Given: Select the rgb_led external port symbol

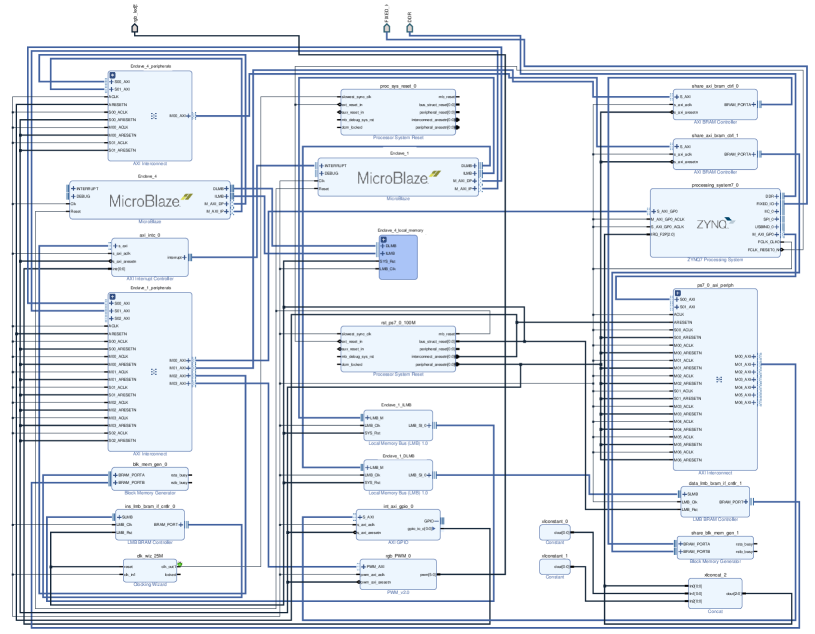Looking at the screenshot, I should [135, 30].
